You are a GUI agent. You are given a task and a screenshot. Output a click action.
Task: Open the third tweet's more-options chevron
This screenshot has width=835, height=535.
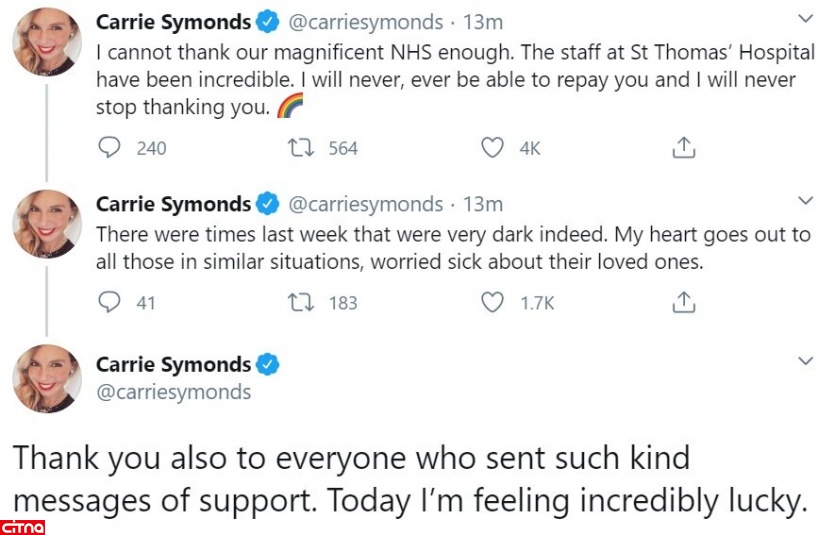[x=806, y=361]
